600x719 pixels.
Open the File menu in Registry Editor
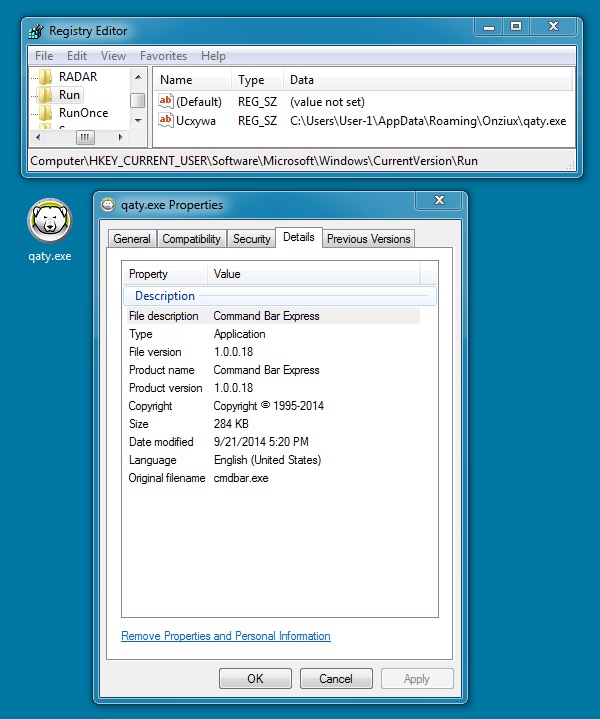tap(44, 56)
